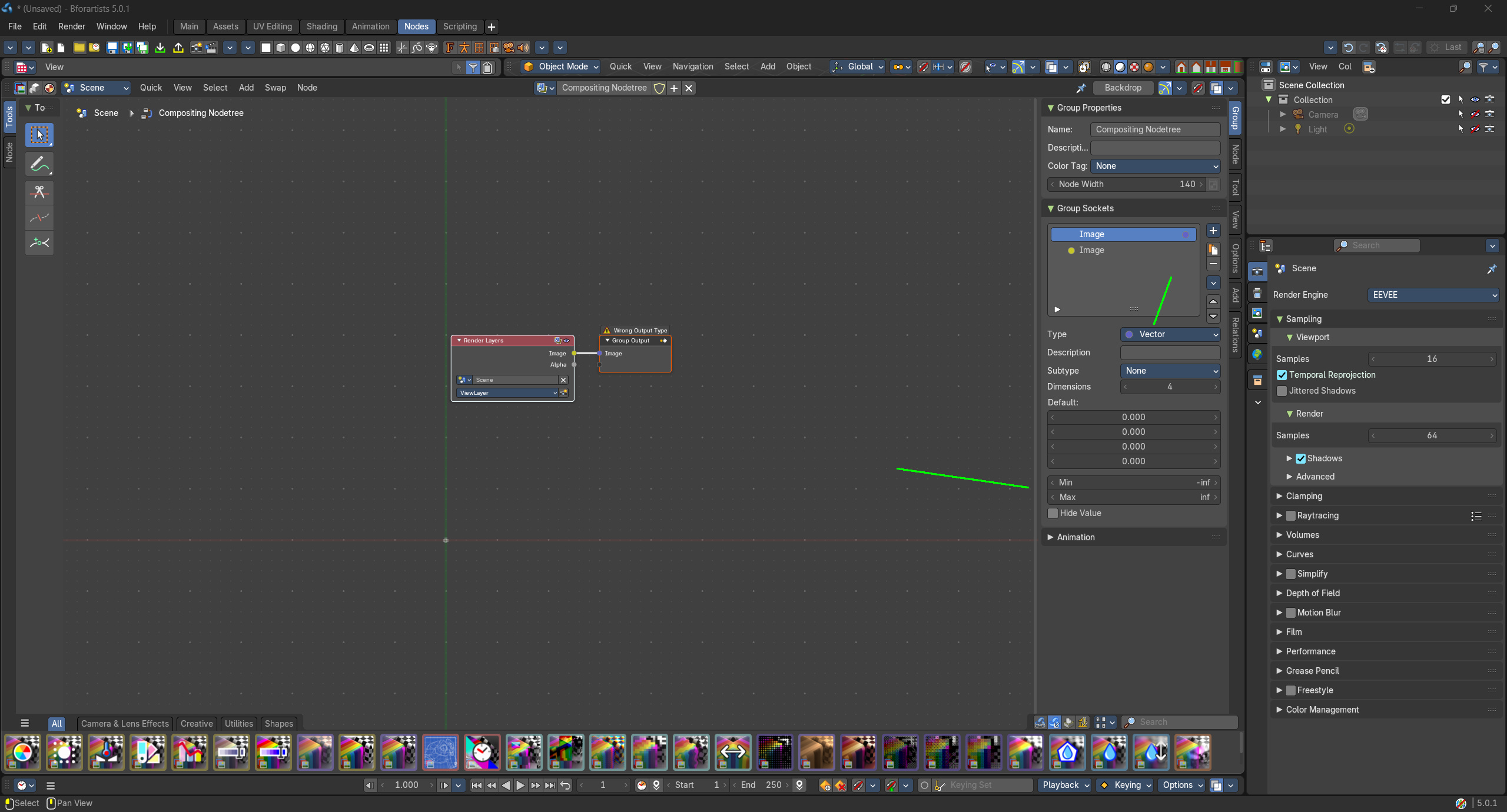Click the remove socket minus button
Viewport: 1507px width, 812px height.
1213,264
